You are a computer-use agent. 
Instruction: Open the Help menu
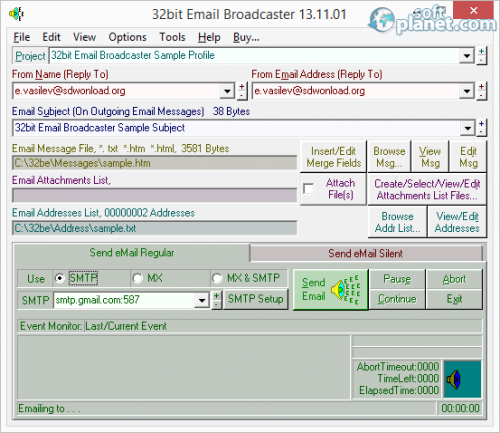click(209, 37)
